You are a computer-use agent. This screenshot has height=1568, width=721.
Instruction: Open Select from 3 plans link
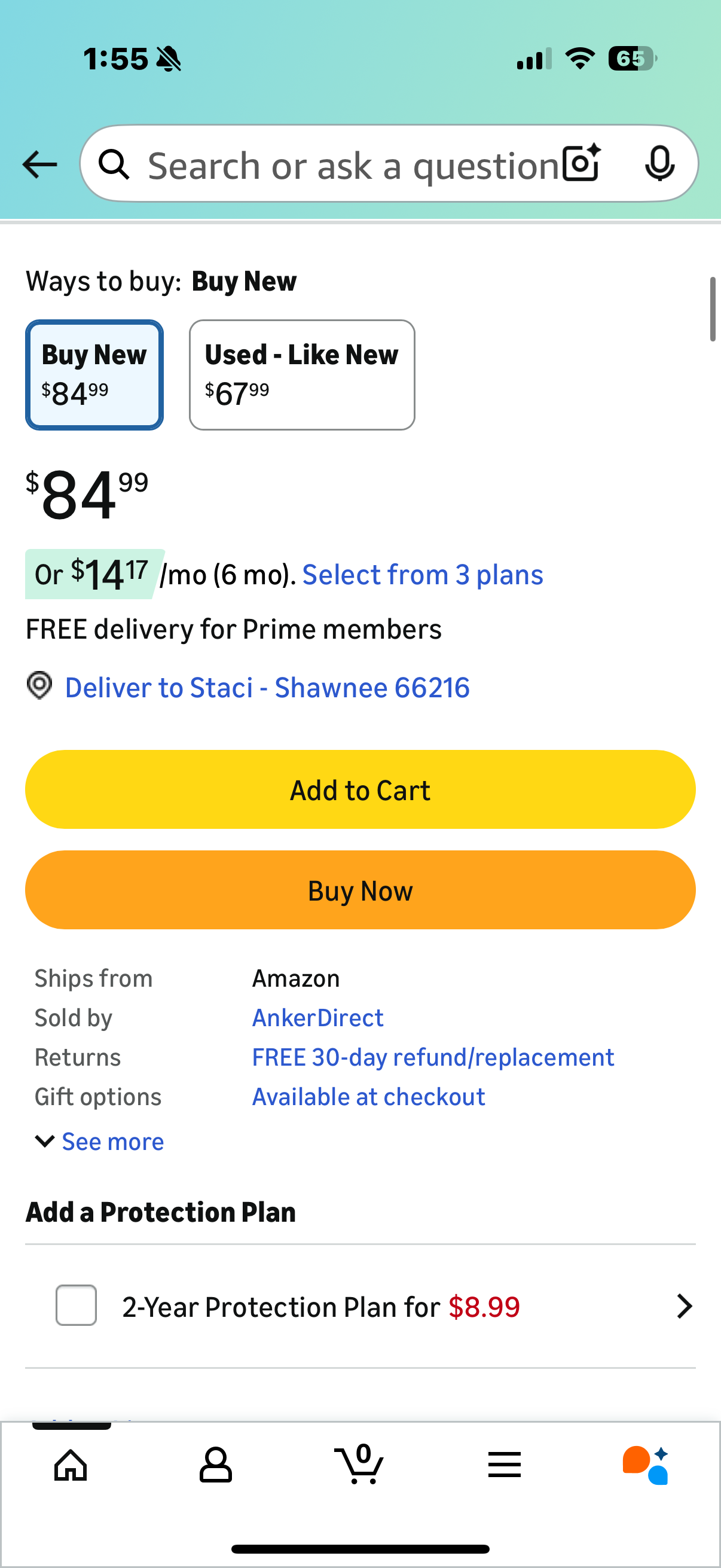coord(422,575)
